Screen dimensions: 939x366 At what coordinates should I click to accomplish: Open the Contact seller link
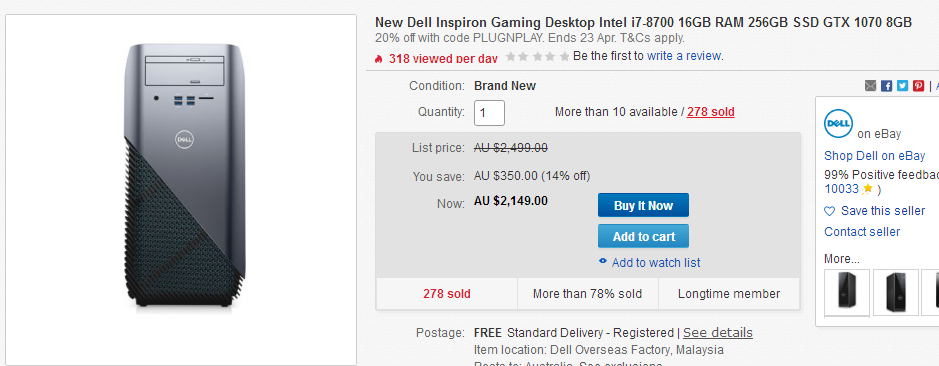[x=862, y=232]
